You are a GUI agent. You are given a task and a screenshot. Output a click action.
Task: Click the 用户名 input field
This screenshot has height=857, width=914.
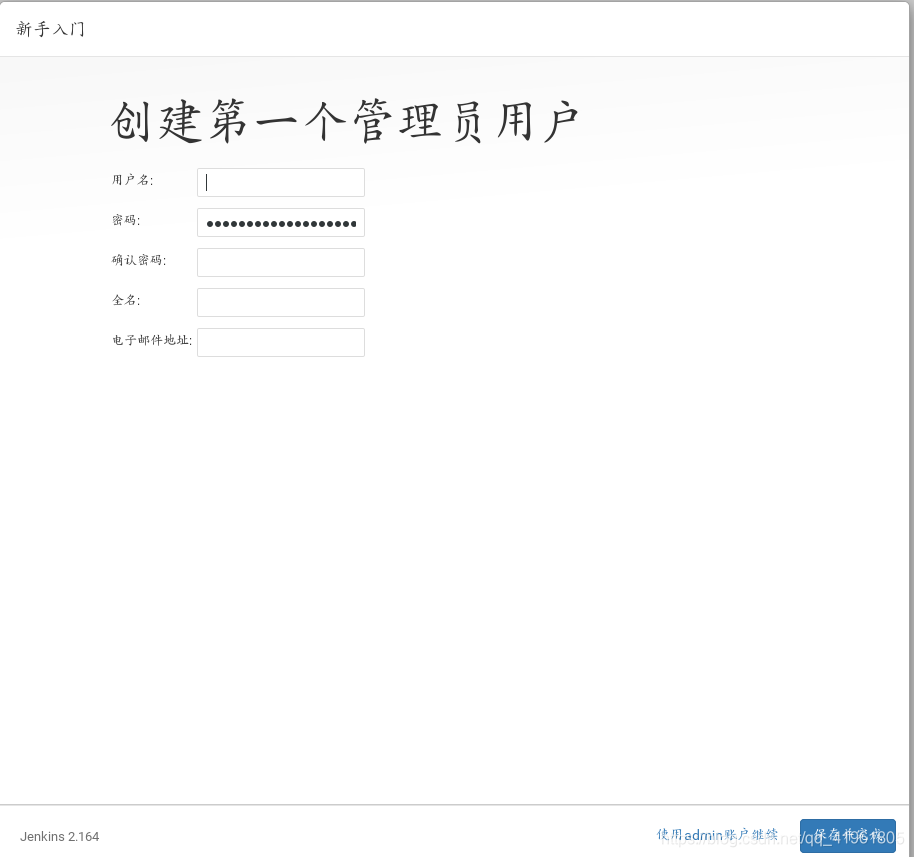click(281, 182)
